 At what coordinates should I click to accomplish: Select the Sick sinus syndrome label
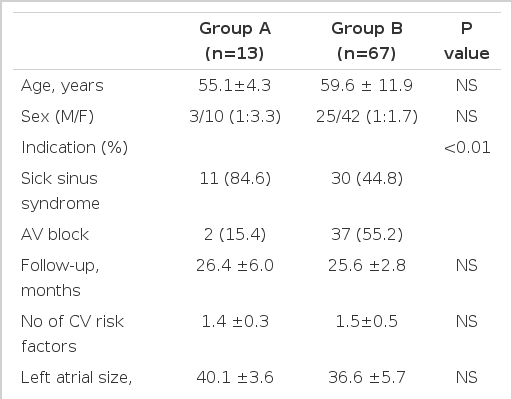pyautogui.click(x=60, y=191)
